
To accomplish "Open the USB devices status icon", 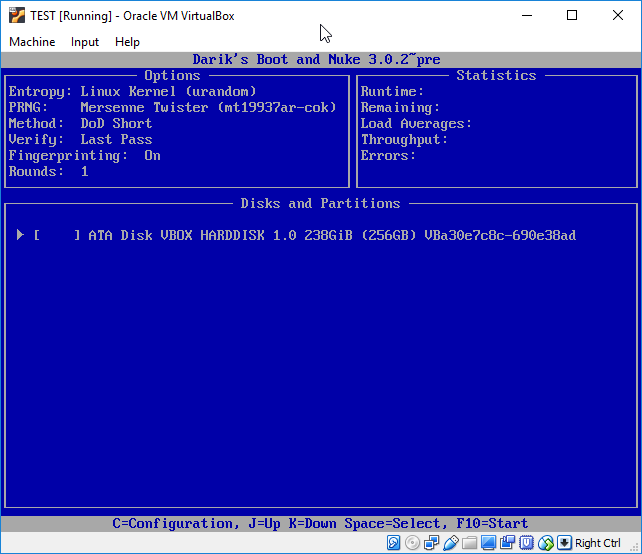I will coord(450,543).
